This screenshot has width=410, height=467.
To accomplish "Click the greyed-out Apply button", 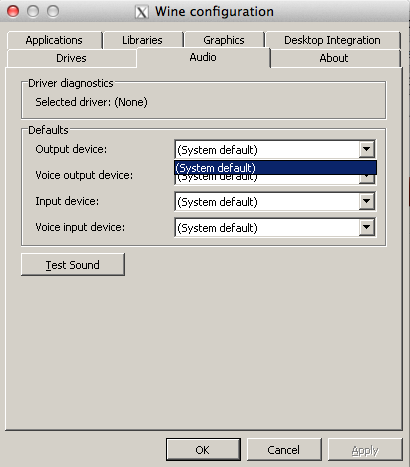I will tap(365, 450).
